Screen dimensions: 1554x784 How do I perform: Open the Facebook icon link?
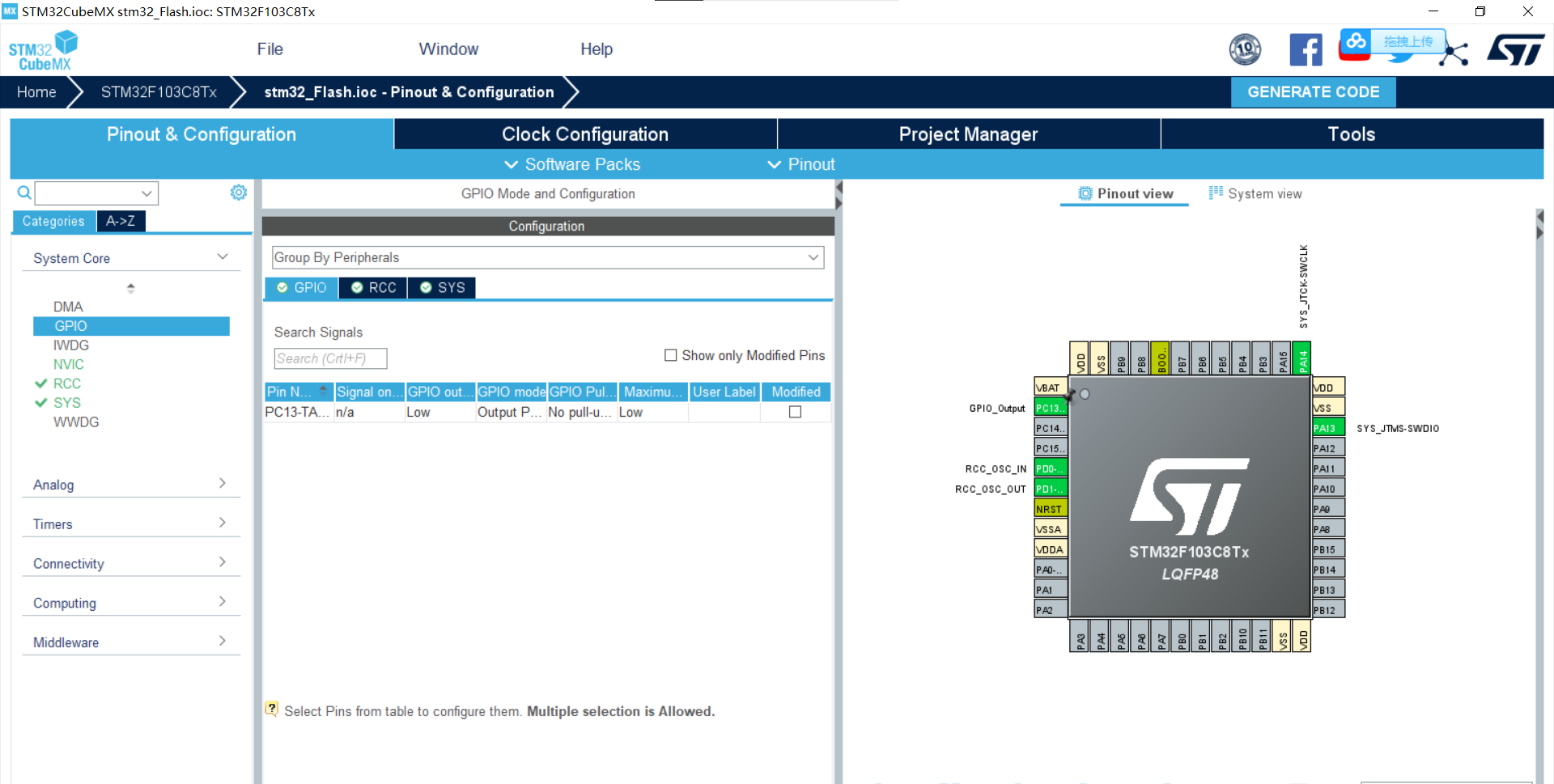(1306, 49)
